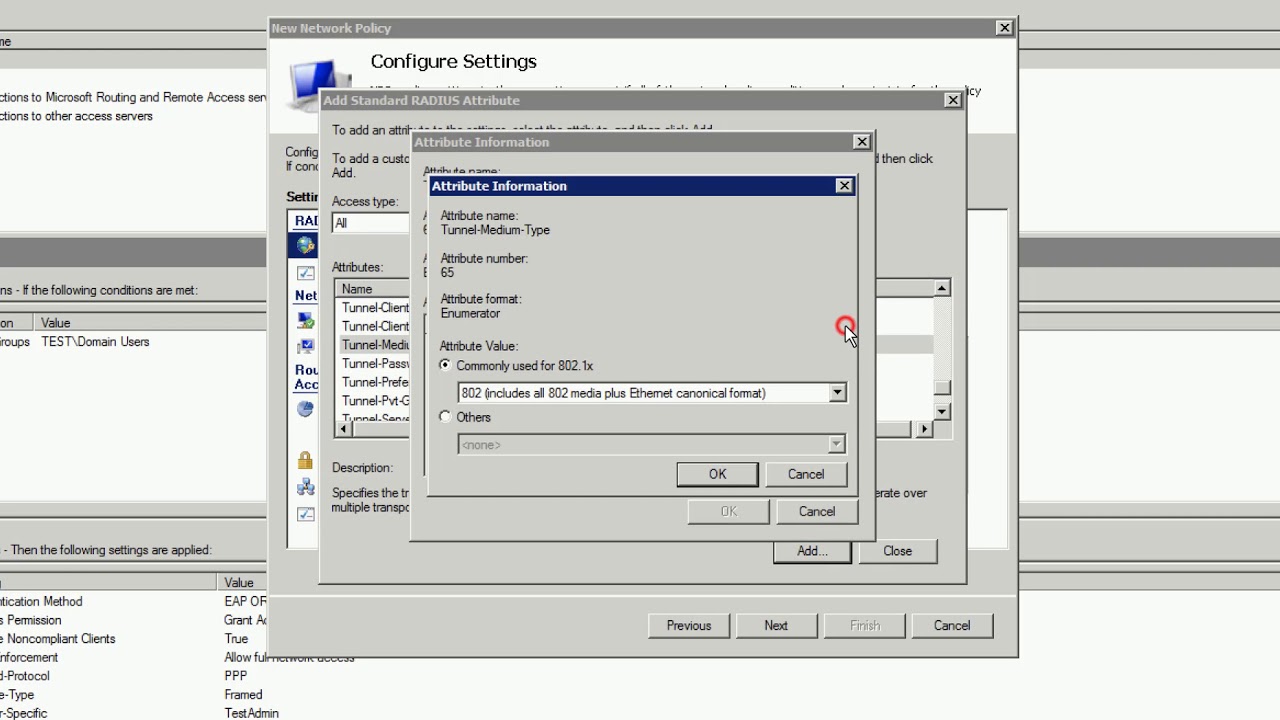This screenshot has width=1280, height=720.
Task: Click Previous in New Network Policy wizard
Action: click(689, 626)
